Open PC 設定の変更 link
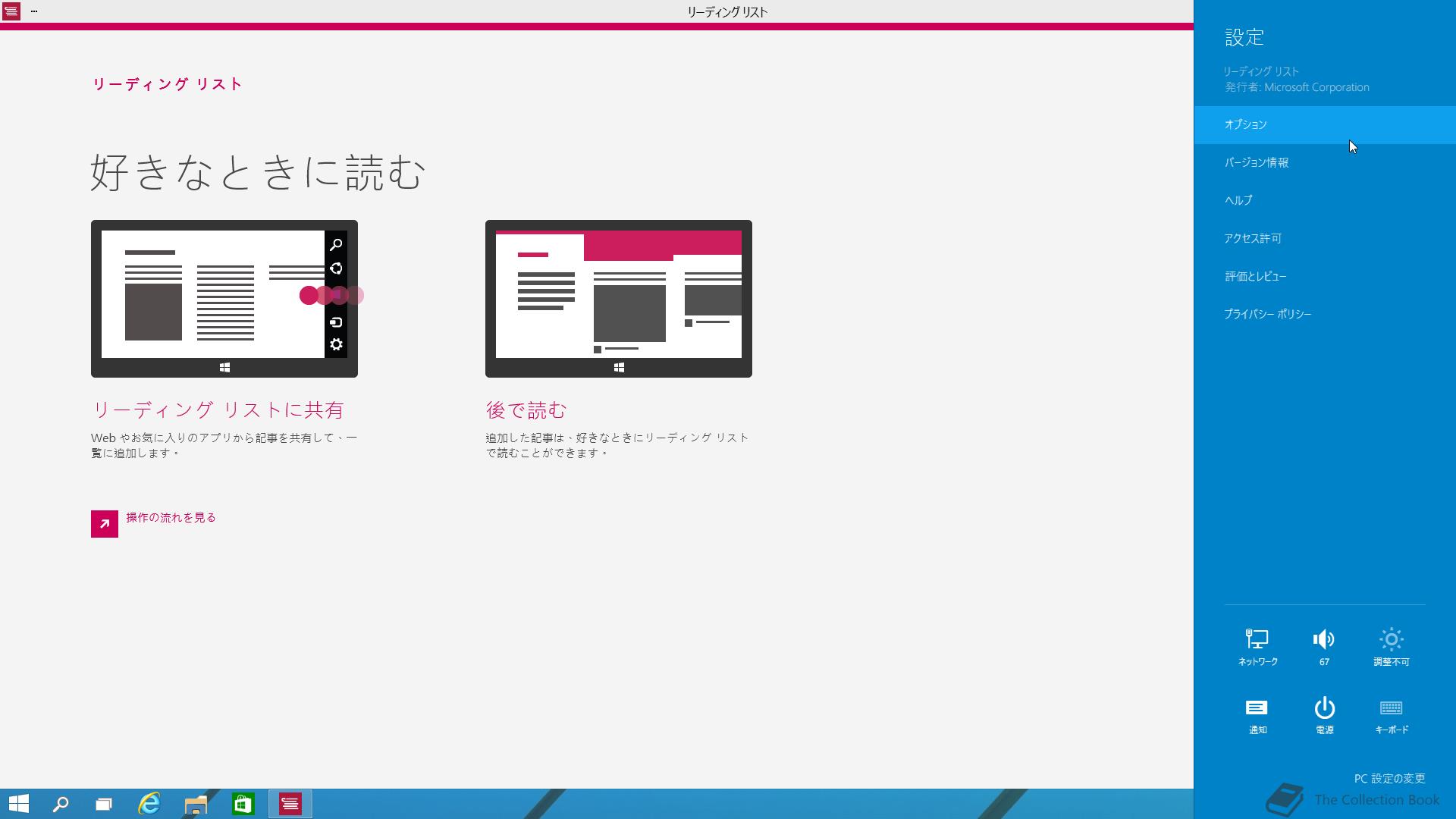Viewport: 1456px width, 819px height. 1389,778
